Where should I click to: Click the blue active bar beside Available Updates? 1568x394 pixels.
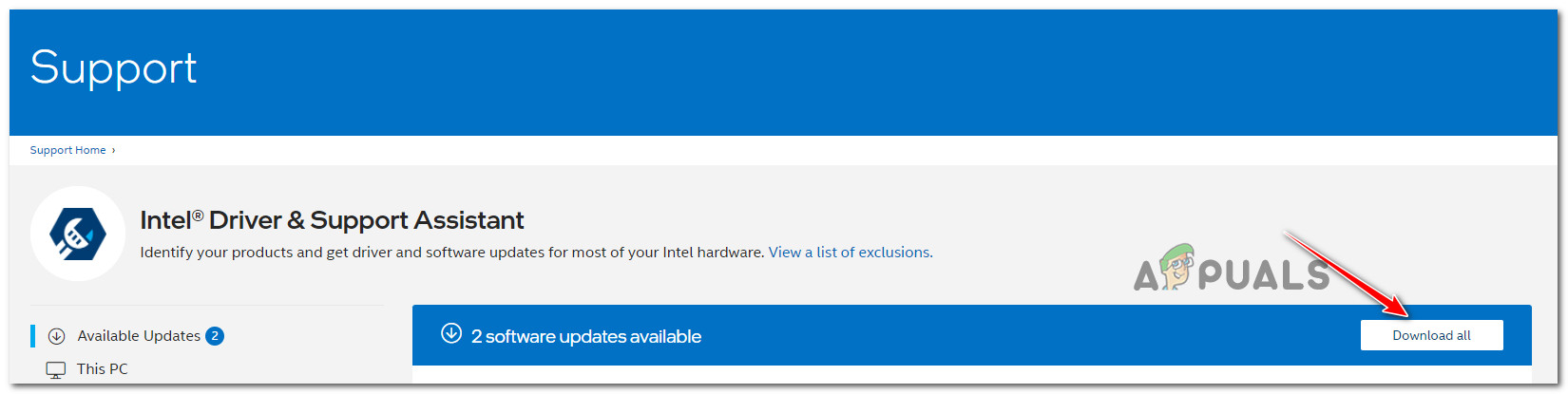click(33, 336)
